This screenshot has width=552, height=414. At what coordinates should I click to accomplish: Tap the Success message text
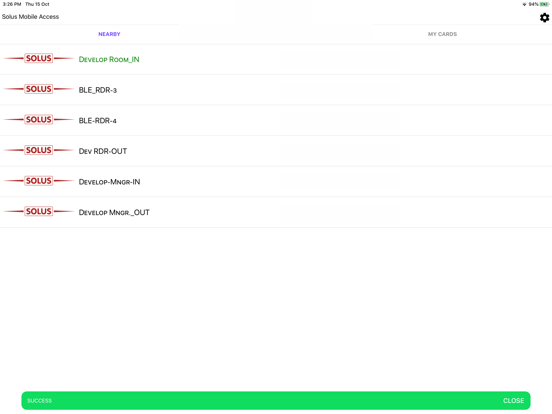[x=39, y=401]
